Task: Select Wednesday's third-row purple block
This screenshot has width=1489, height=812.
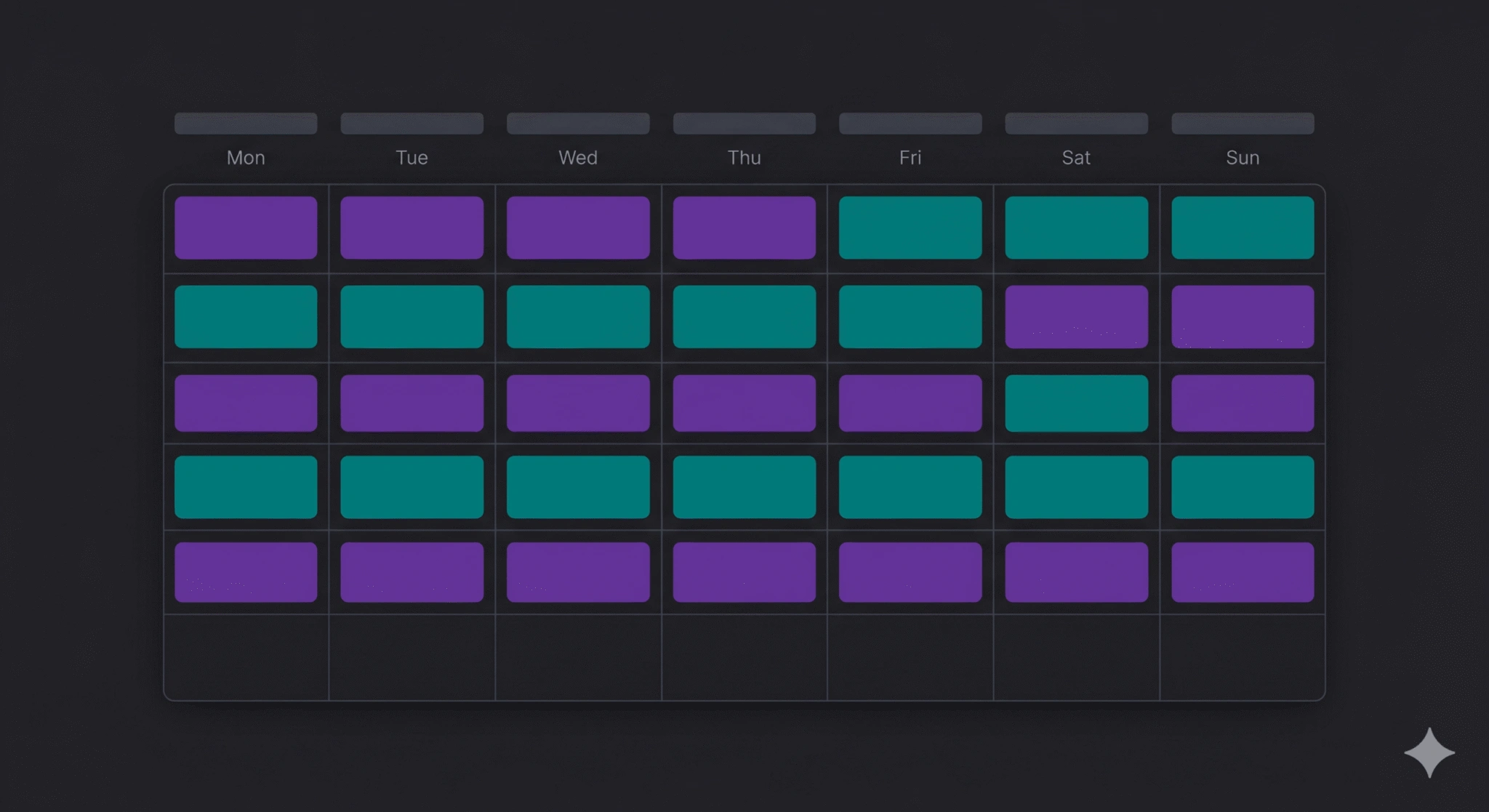Action: tap(578, 403)
